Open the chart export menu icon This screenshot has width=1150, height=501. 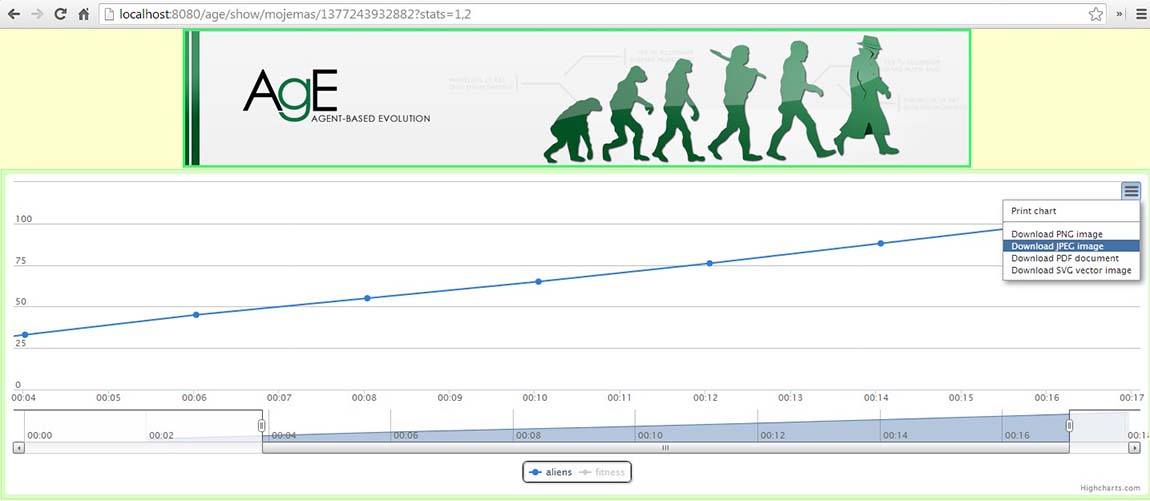pos(1131,190)
